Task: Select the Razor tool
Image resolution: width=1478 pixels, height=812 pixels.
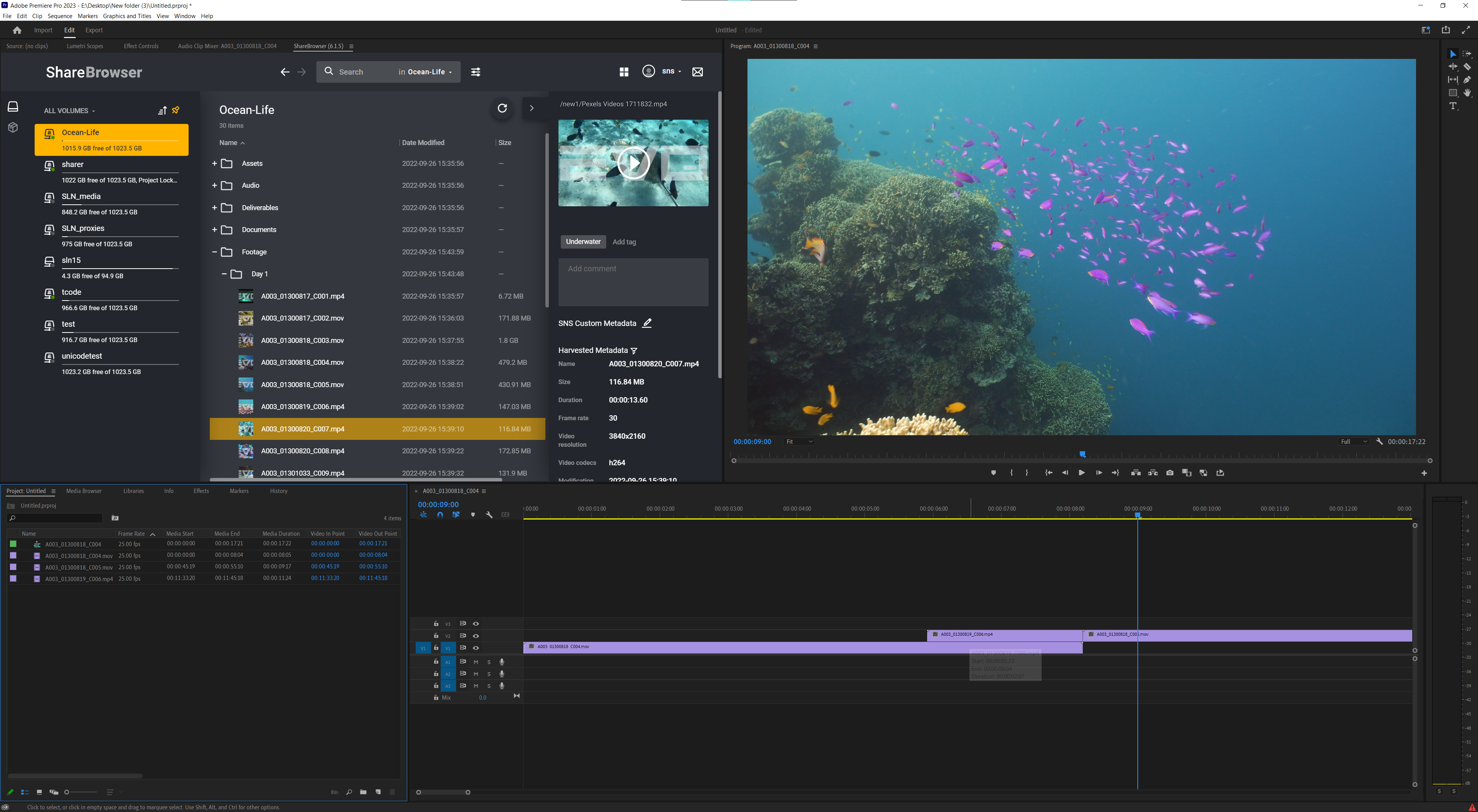Action: pyautogui.click(x=1467, y=67)
